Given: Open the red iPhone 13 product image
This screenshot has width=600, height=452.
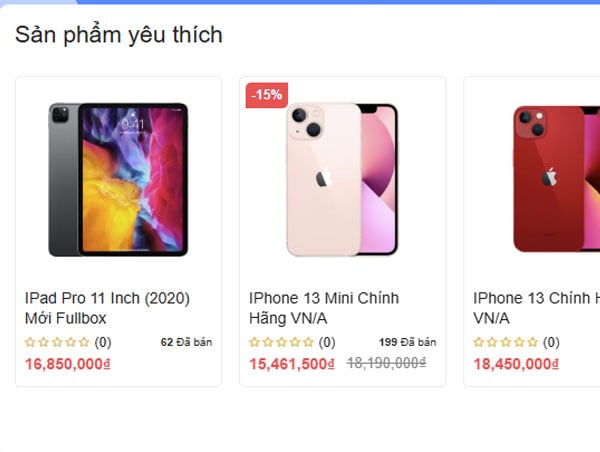Looking at the screenshot, I should [x=556, y=179].
